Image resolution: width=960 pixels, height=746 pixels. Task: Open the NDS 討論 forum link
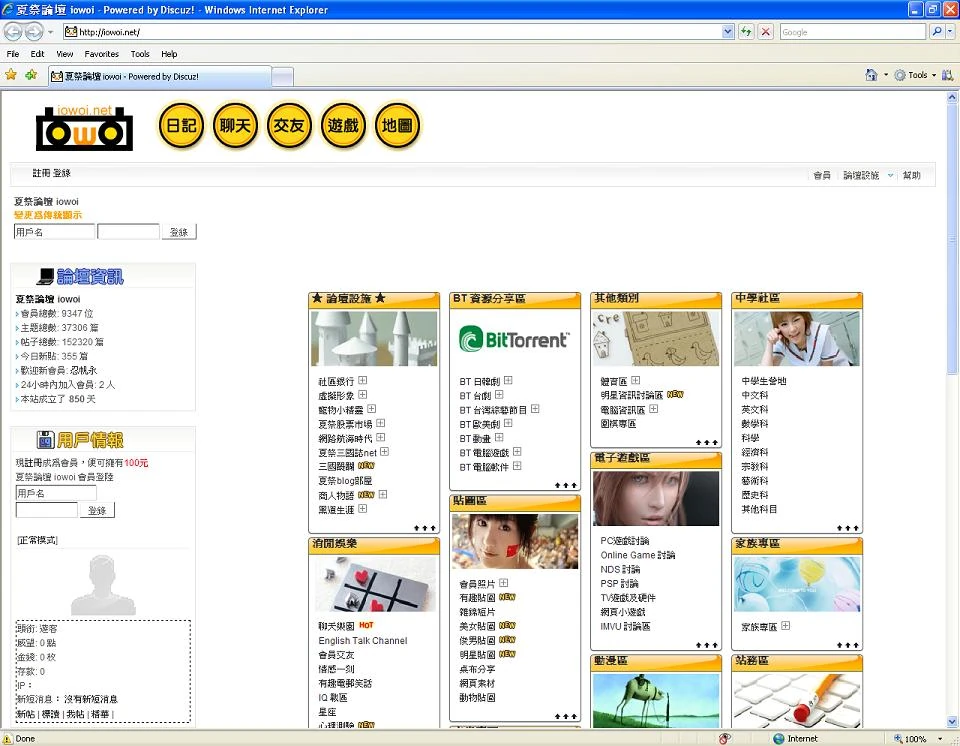(x=620, y=569)
